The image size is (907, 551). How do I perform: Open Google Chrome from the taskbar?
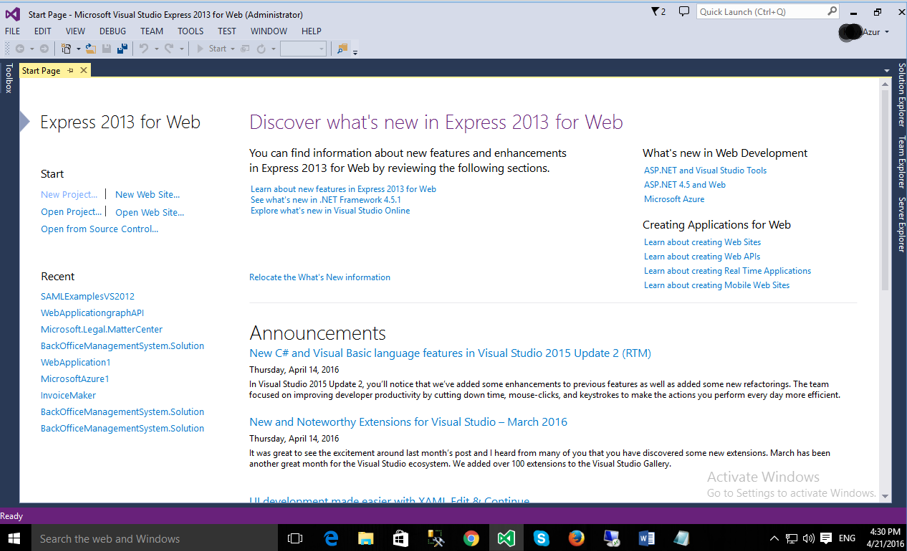pyautogui.click(x=471, y=538)
